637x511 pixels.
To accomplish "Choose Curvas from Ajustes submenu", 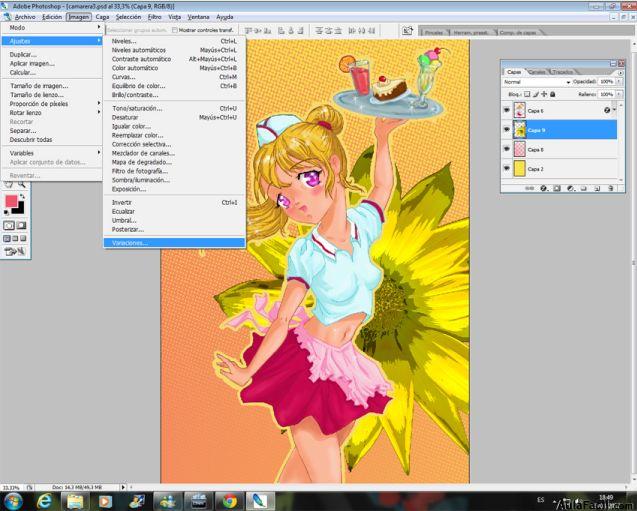I will coord(175,77).
